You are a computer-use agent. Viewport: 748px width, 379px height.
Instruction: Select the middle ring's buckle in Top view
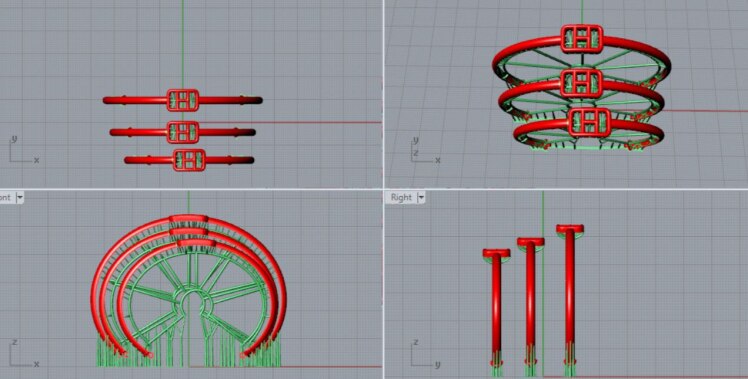(x=183, y=132)
